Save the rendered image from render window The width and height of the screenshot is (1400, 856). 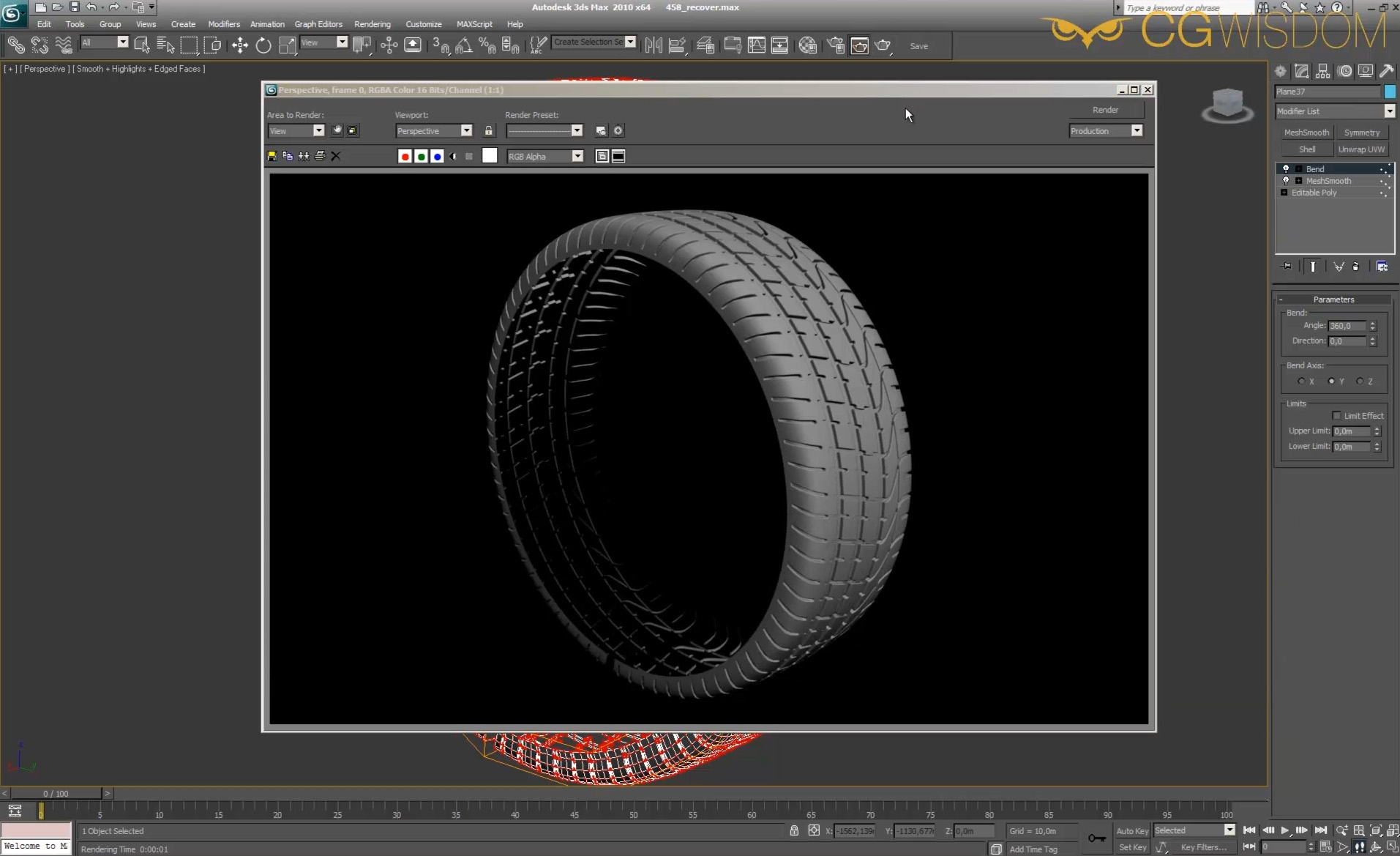point(272,156)
